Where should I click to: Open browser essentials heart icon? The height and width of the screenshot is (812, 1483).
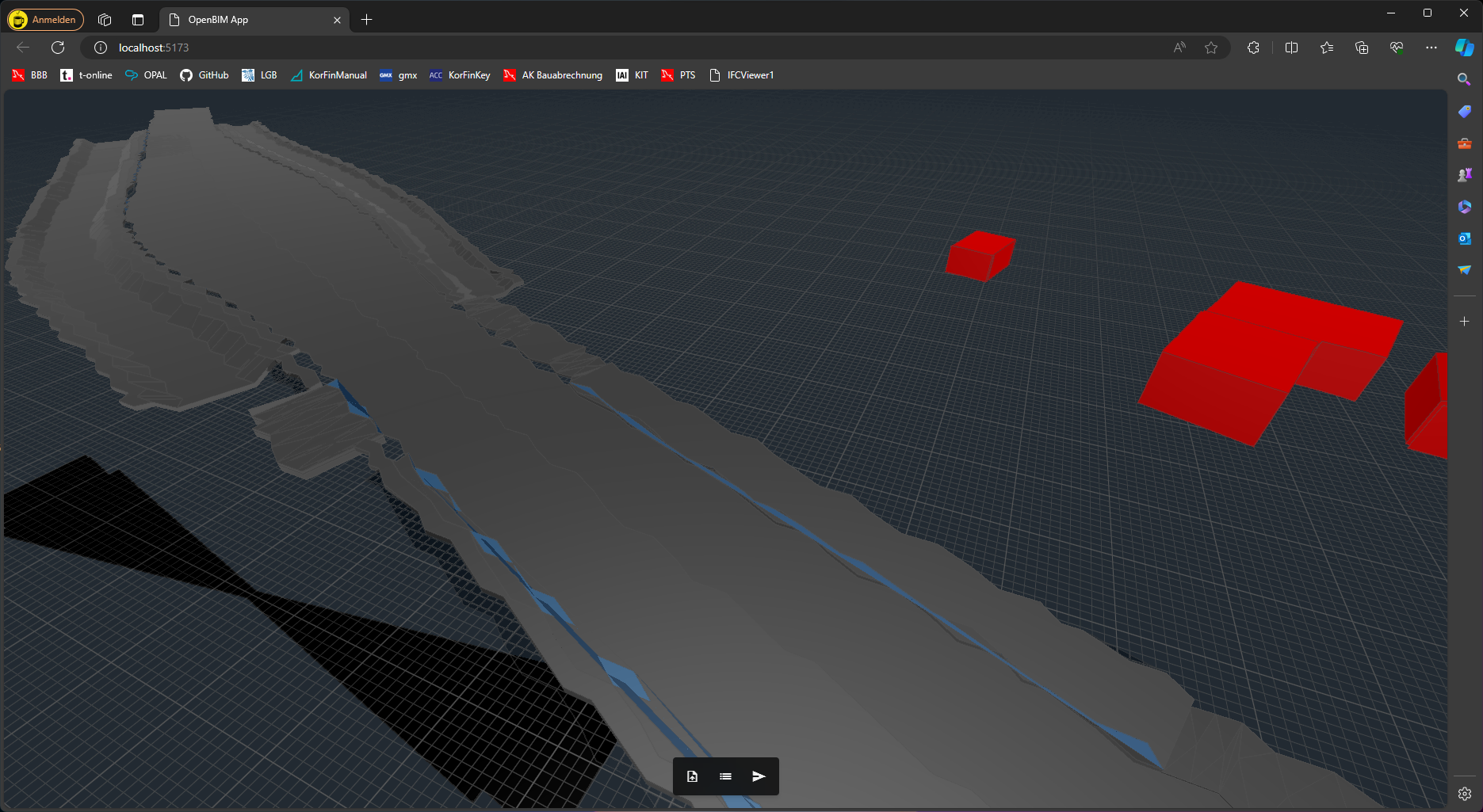pyautogui.click(x=1397, y=48)
